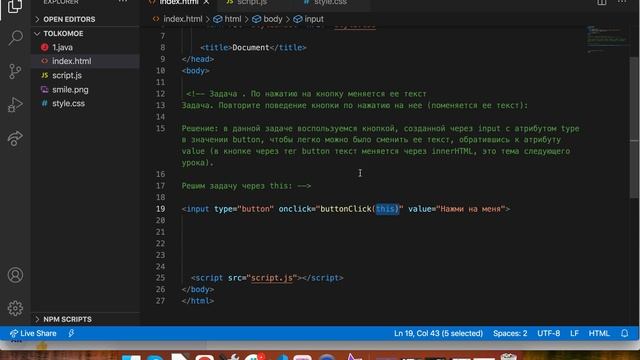Click the value string "Нажми на меня"

coord(471,209)
